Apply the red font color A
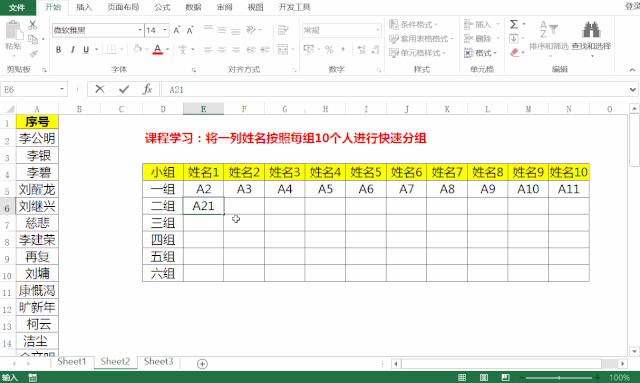Viewport: 640px width, 383px height. click(x=158, y=49)
